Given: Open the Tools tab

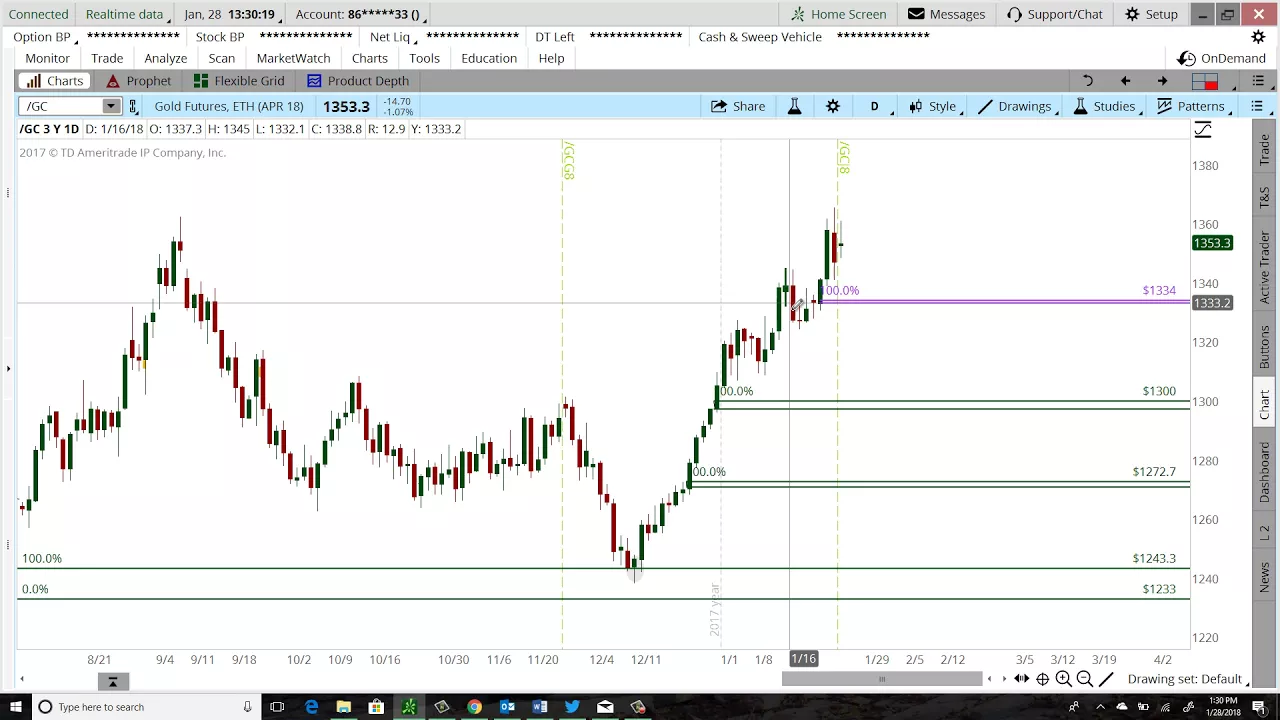Looking at the screenshot, I should [424, 58].
